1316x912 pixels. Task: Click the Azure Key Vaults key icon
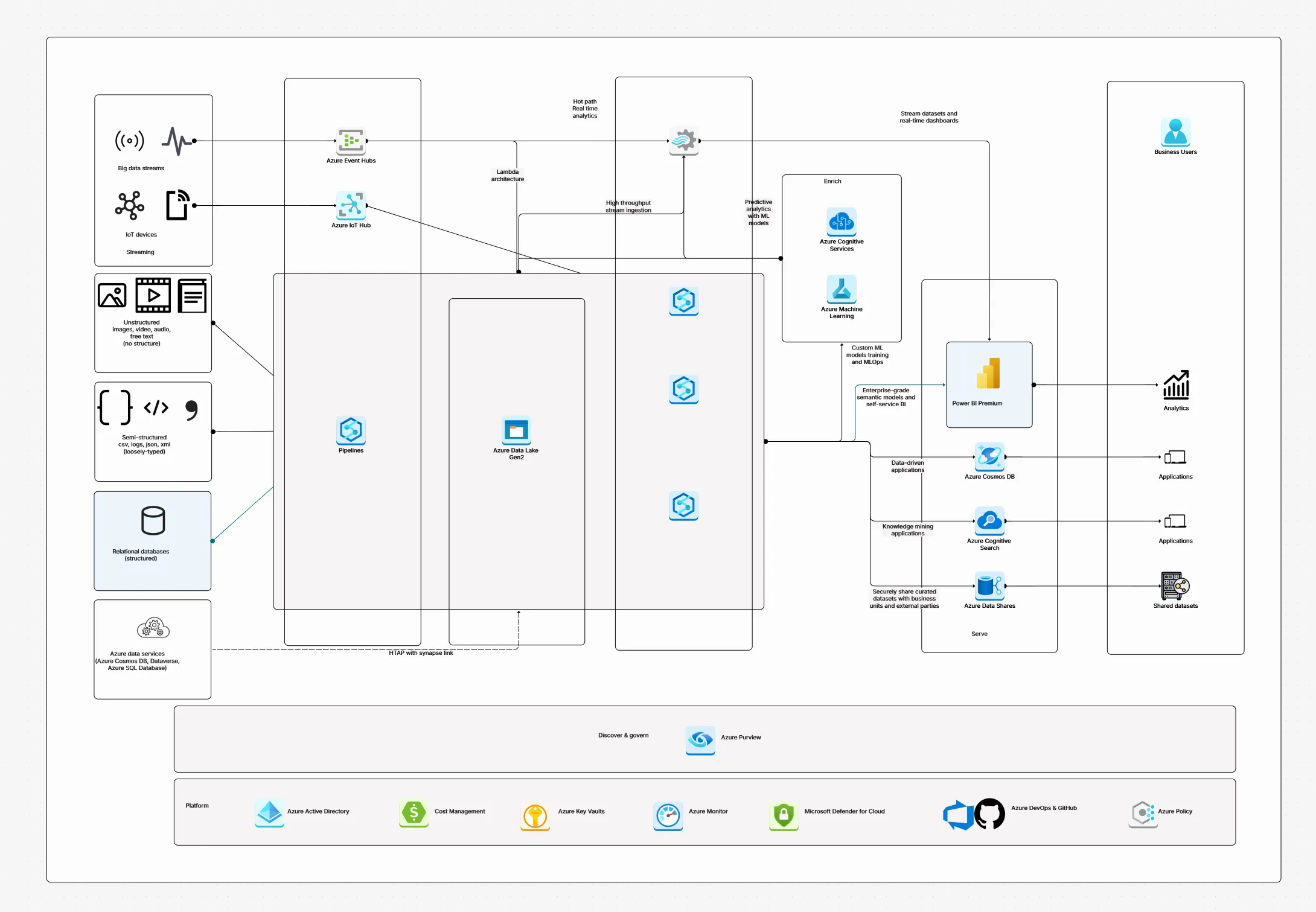[535, 816]
